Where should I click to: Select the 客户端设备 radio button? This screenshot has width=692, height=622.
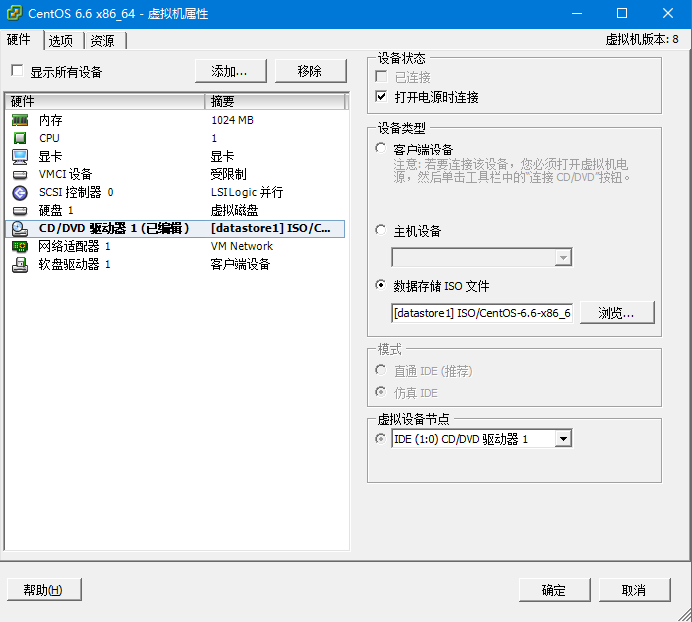click(x=381, y=148)
